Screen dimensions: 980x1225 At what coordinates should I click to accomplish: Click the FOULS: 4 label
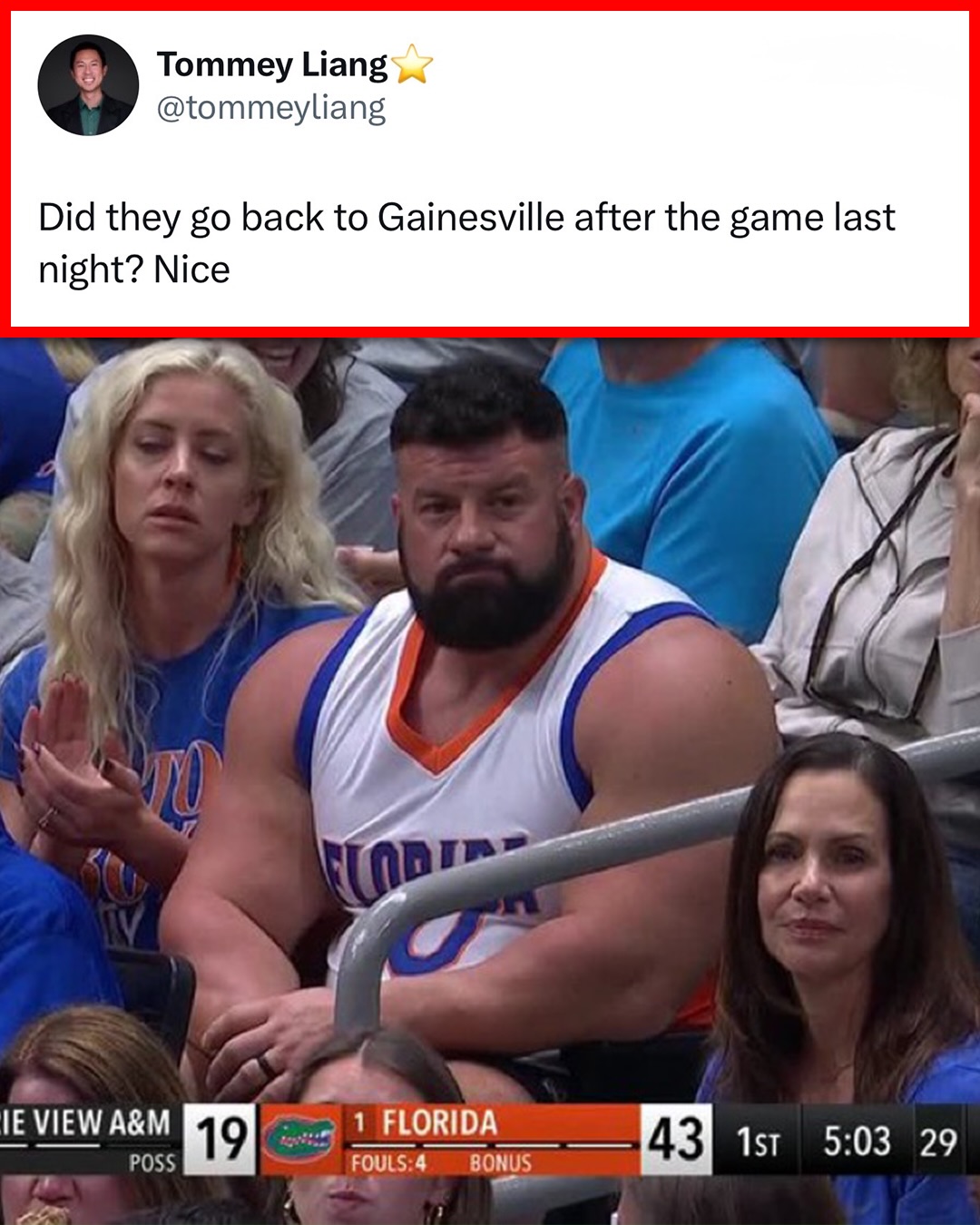click(x=388, y=1162)
